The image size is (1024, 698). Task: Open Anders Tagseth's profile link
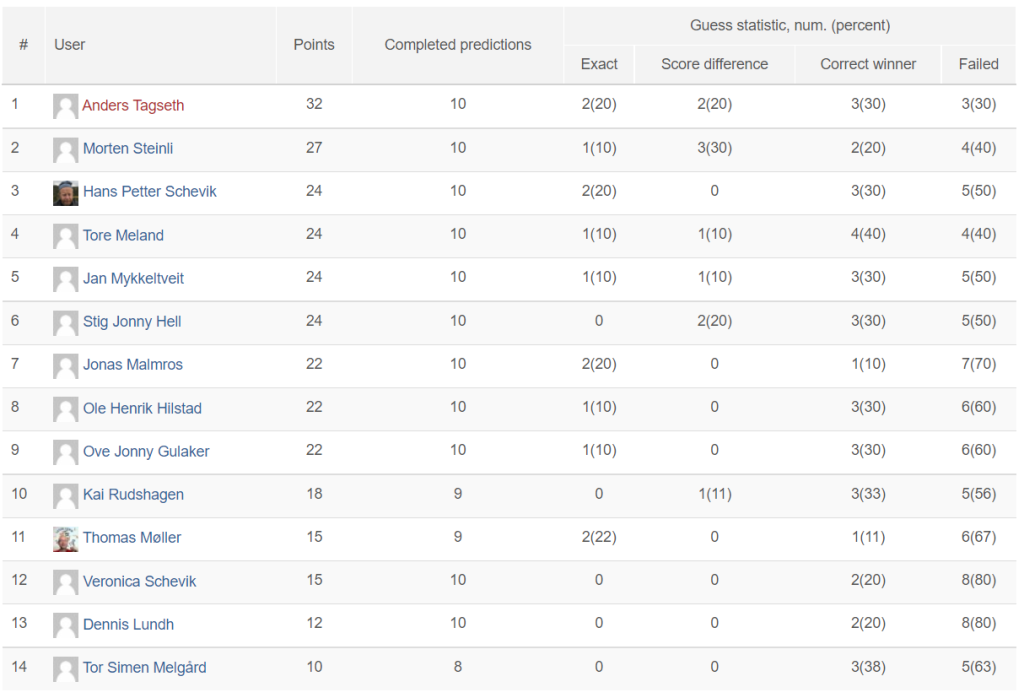point(133,106)
